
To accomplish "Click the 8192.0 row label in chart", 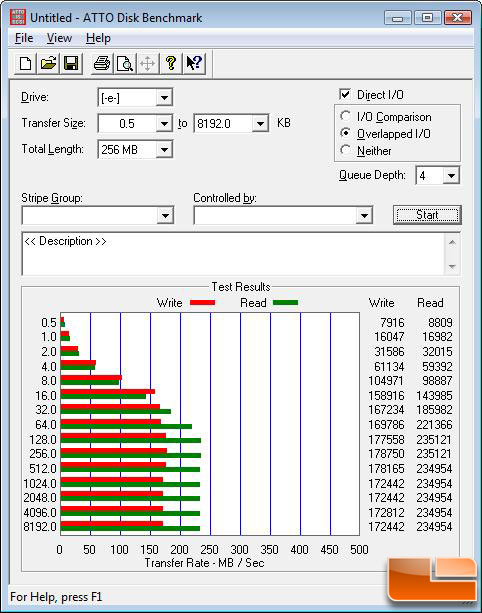I will click(40, 527).
